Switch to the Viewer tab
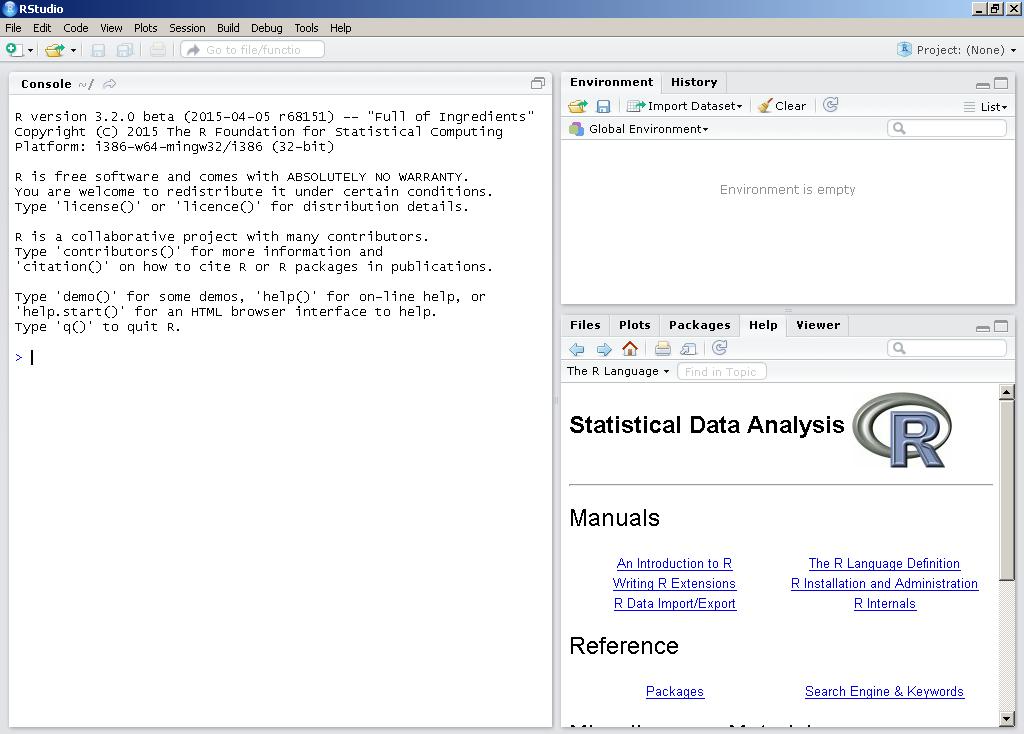This screenshot has height=734, width=1024. [x=818, y=325]
